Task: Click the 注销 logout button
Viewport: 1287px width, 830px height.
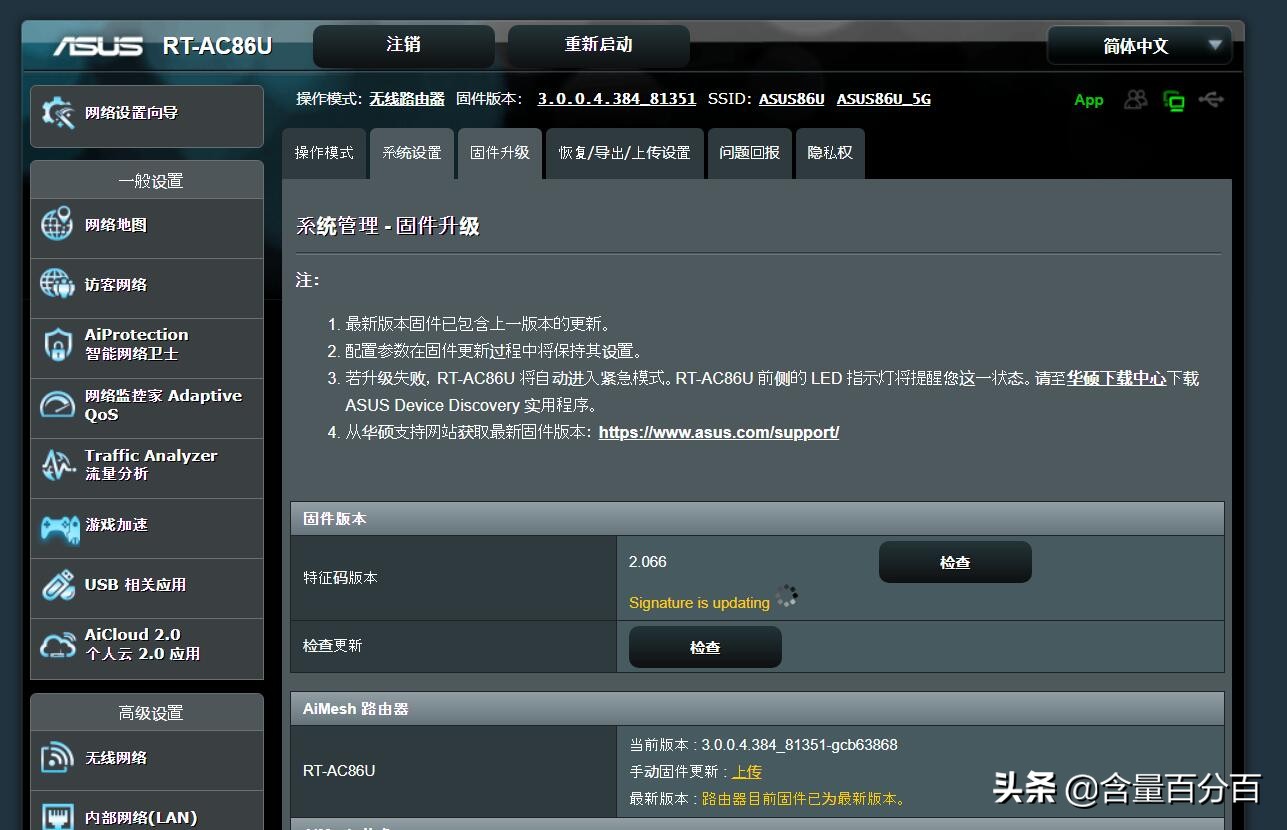Action: 404,45
